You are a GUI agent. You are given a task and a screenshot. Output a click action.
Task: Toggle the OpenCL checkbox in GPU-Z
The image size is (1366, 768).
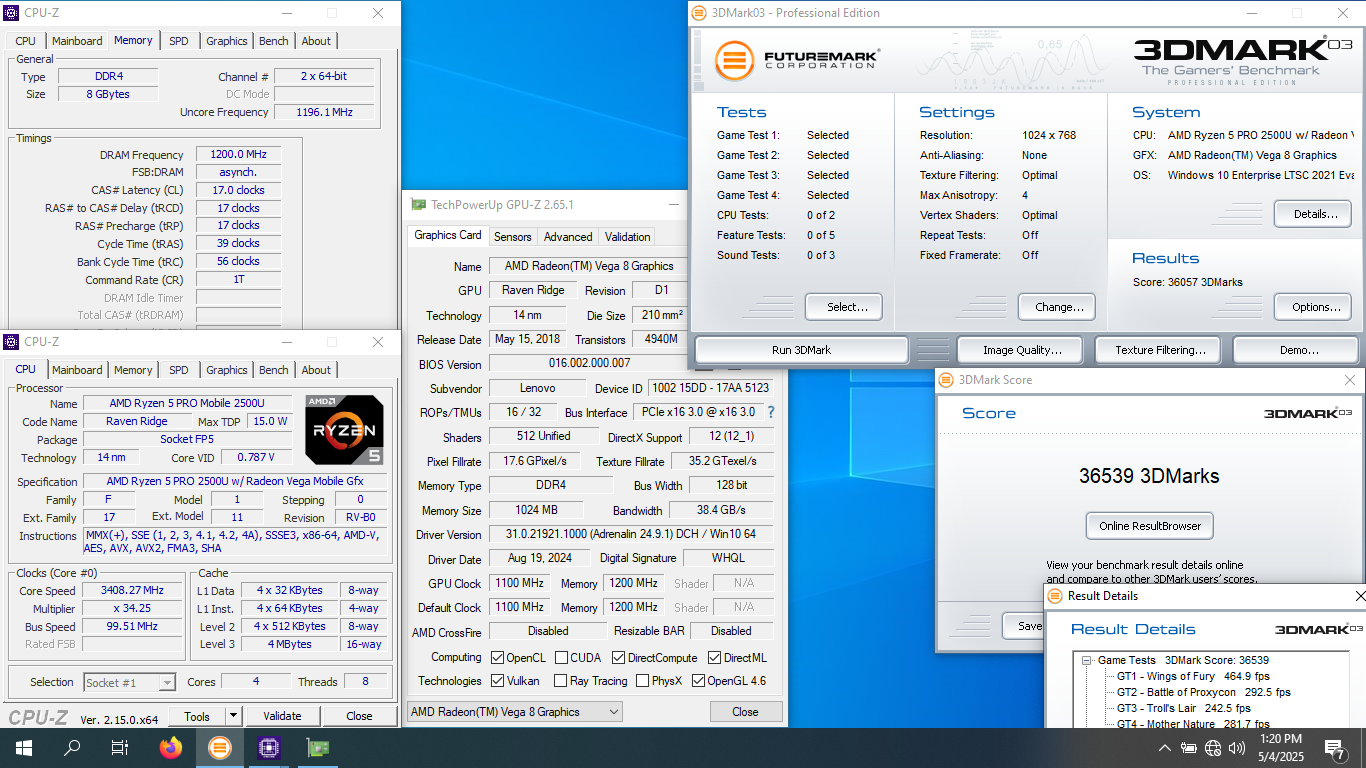(x=498, y=658)
